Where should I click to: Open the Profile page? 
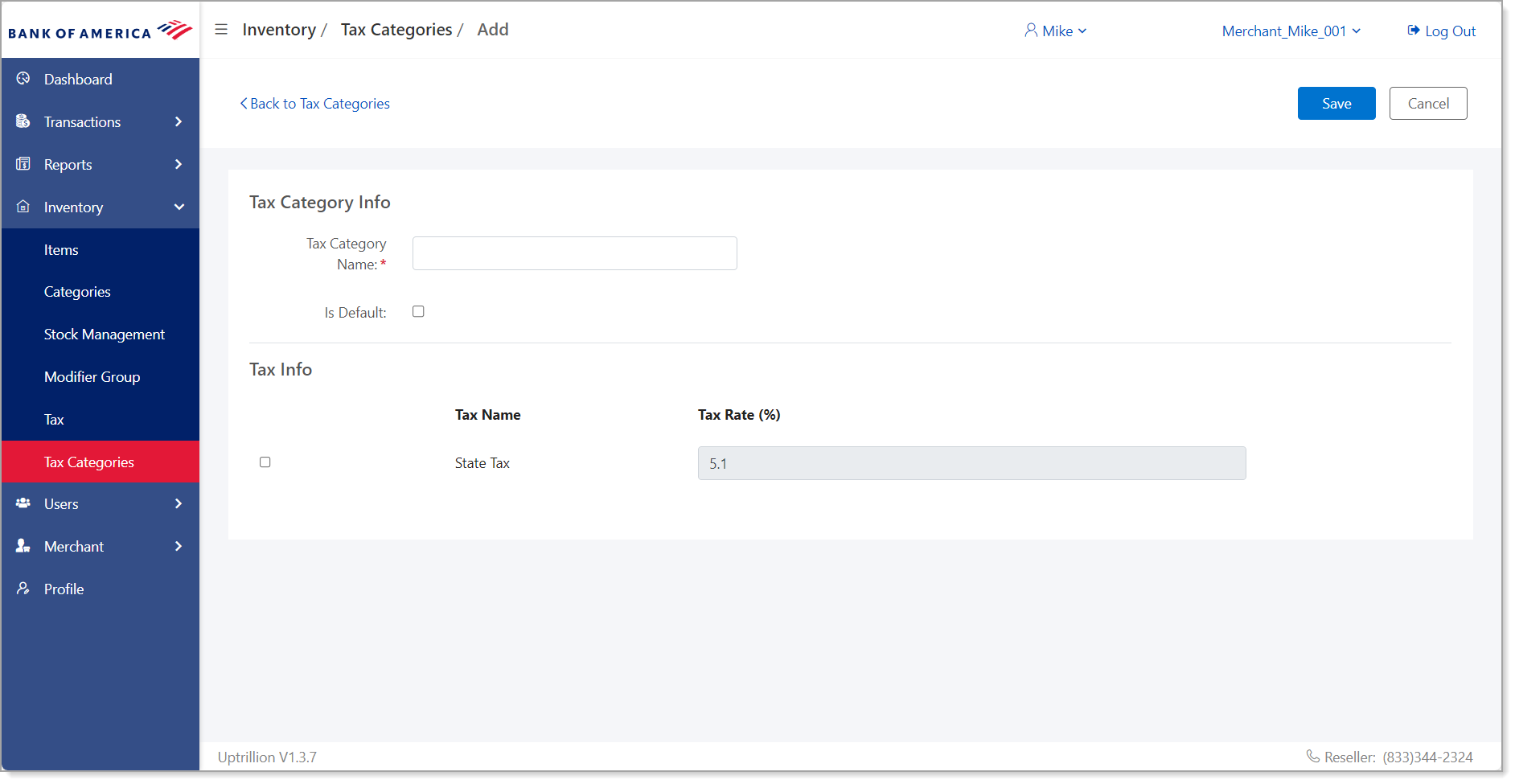(101, 589)
